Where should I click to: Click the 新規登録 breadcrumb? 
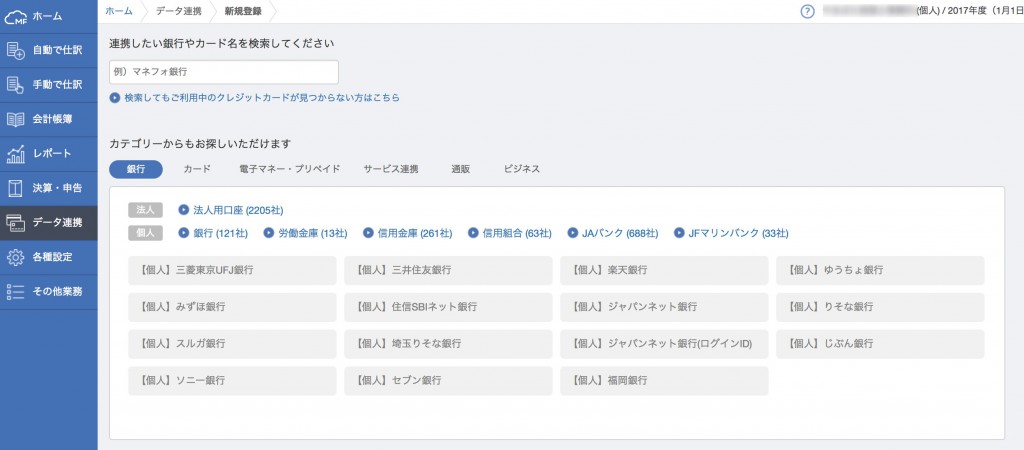point(242,11)
